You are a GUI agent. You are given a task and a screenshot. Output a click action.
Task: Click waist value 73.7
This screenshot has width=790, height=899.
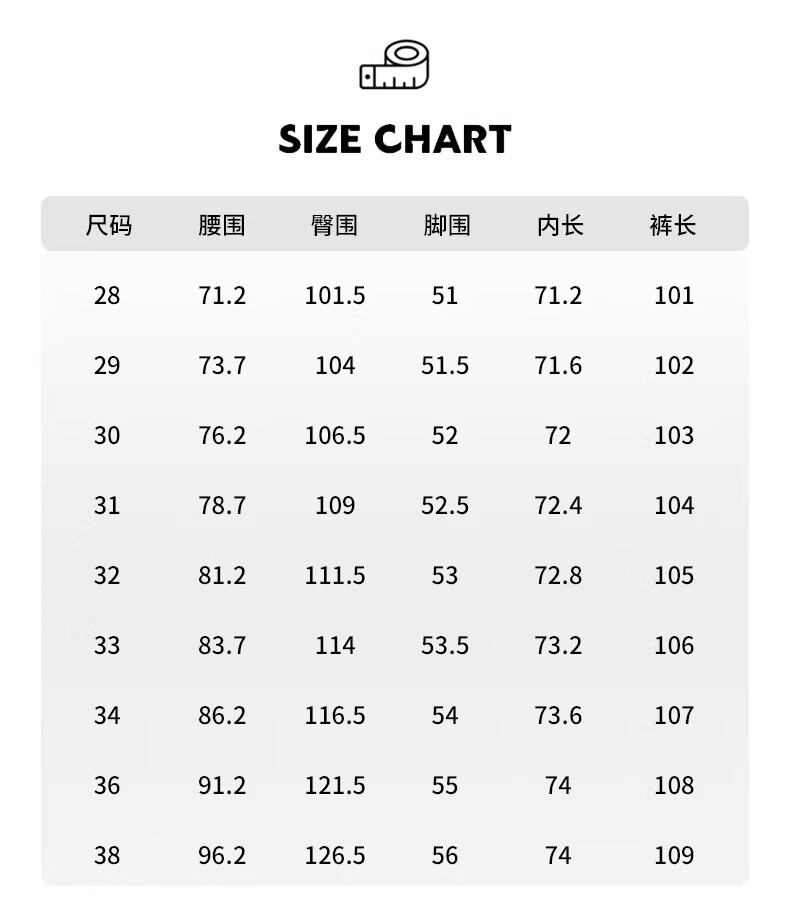221,366
